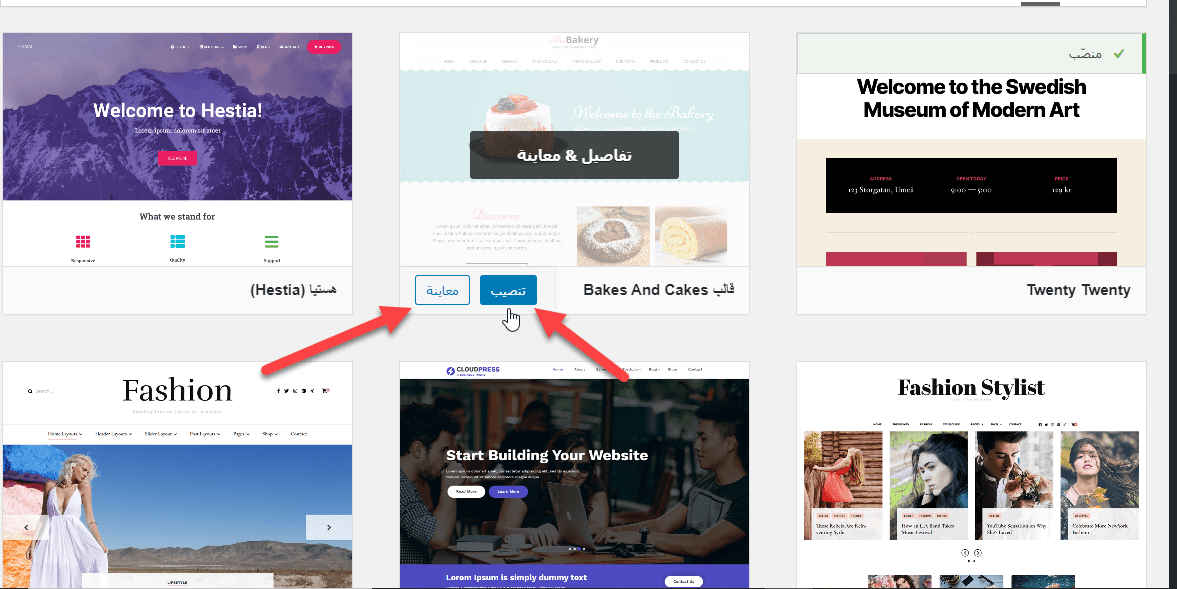Click next arrow on Fashion slider
This screenshot has height=589, width=1177.
[x=329, y=527]
